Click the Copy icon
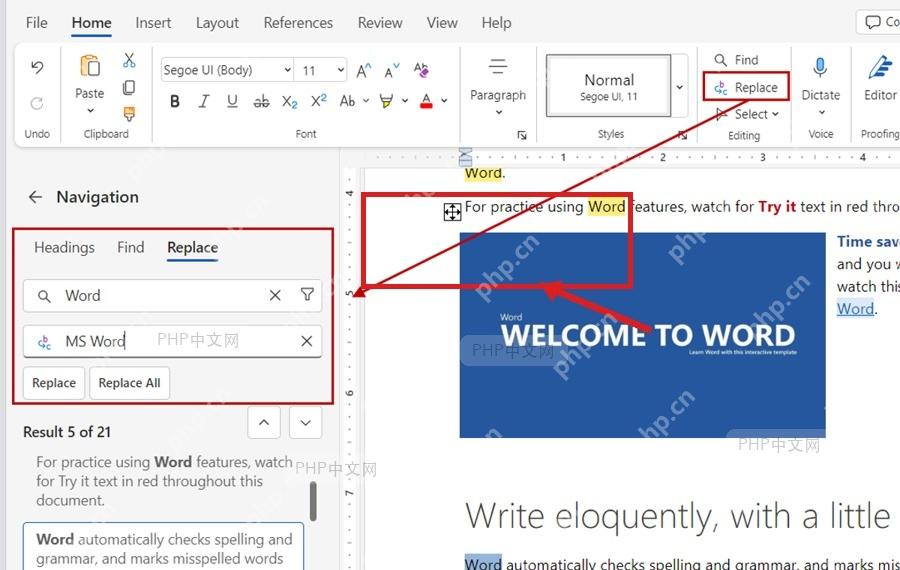 click(x=129, y=87)
